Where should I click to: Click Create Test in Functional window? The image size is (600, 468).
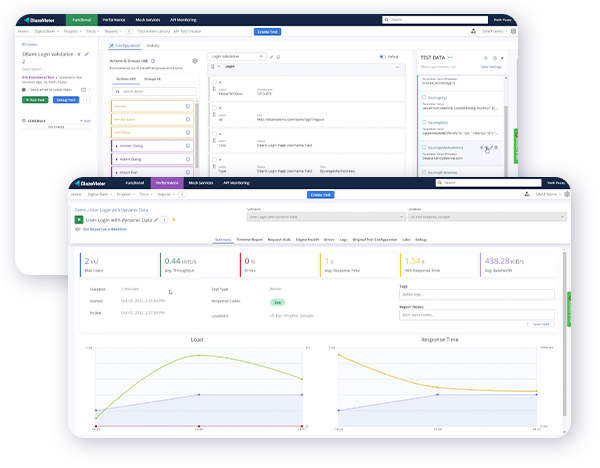coord(267,32)
